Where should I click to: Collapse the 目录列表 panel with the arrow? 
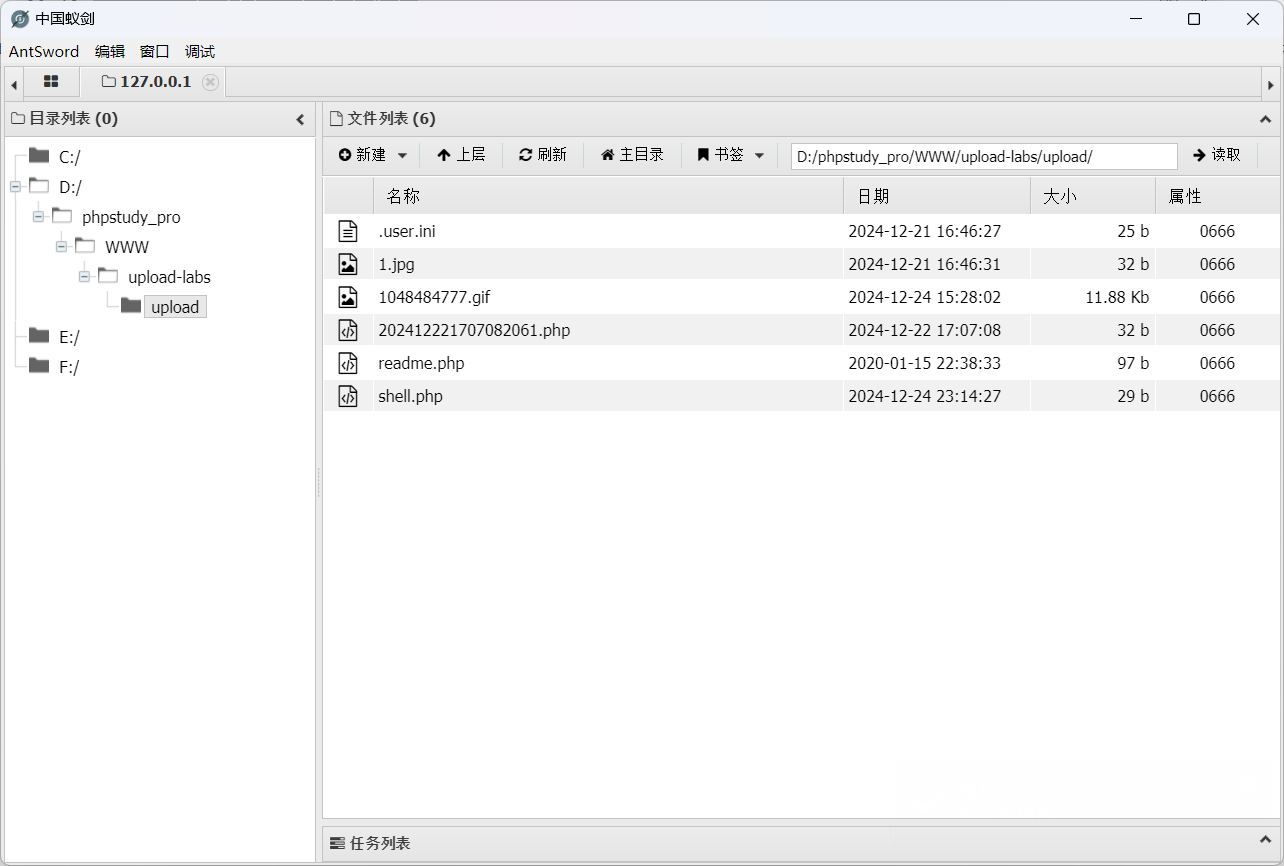(300, 120)
